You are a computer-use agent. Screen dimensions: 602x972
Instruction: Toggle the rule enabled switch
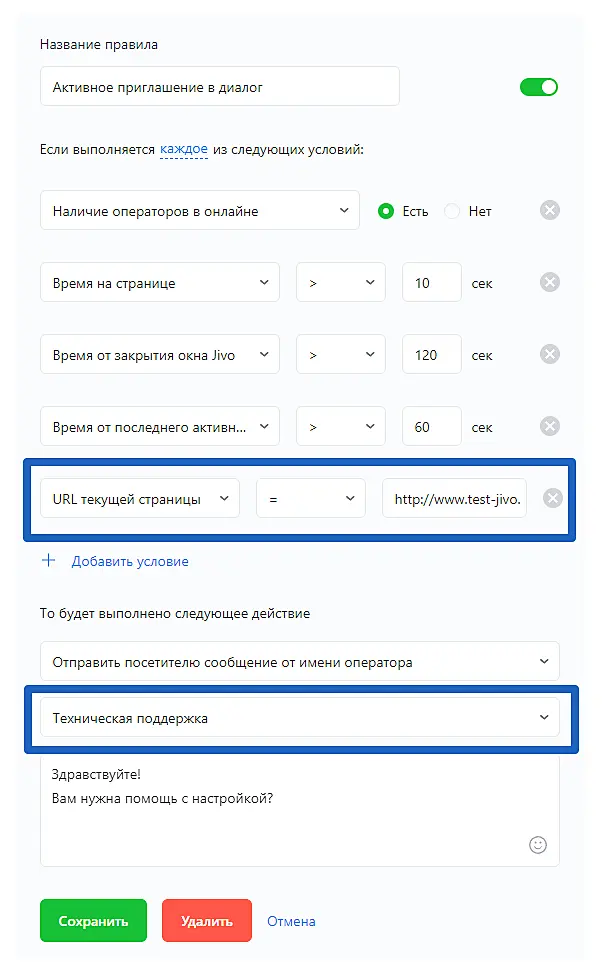coord(538,87)
